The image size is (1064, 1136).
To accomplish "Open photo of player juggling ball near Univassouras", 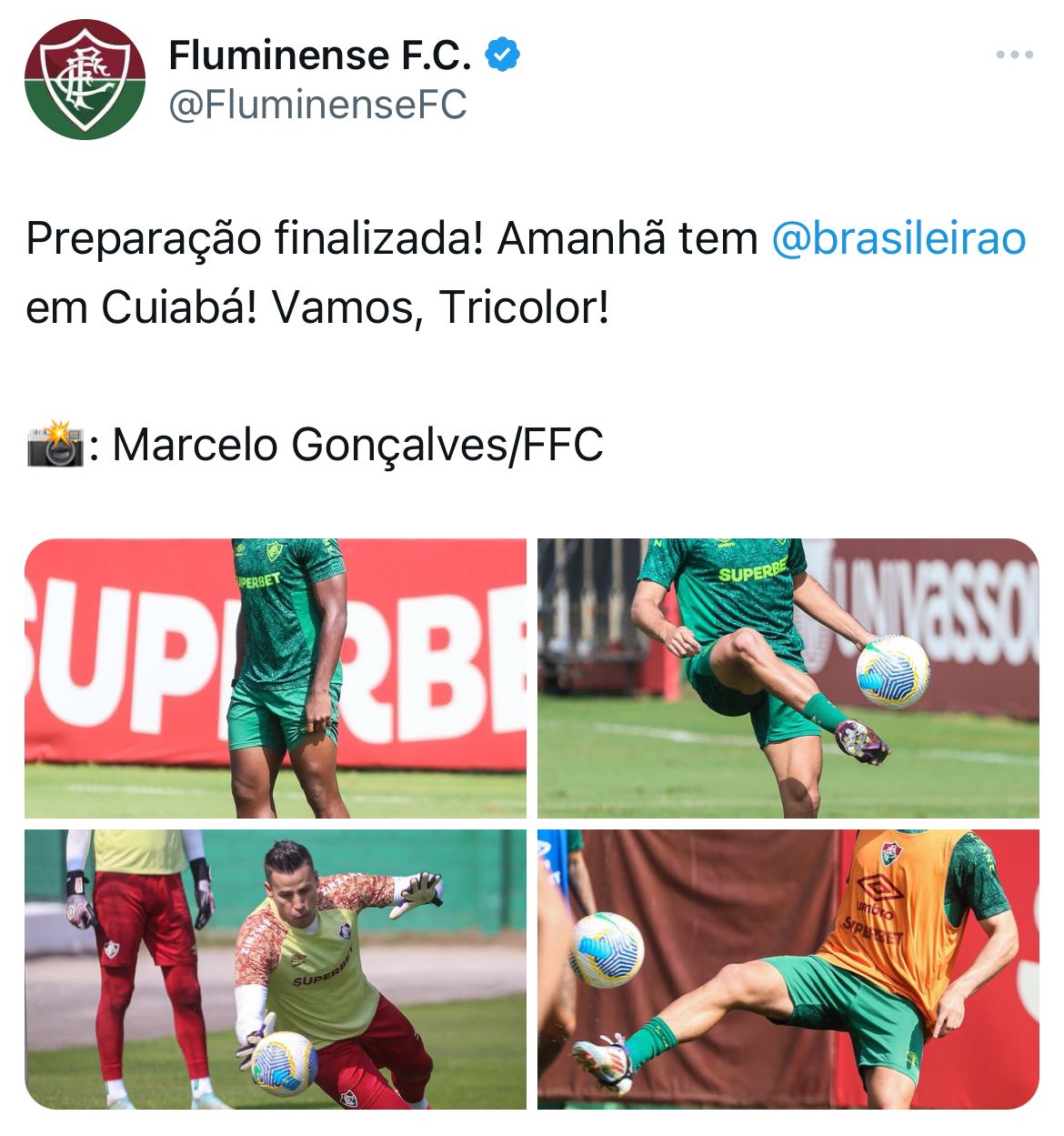I will pos(788,679).
